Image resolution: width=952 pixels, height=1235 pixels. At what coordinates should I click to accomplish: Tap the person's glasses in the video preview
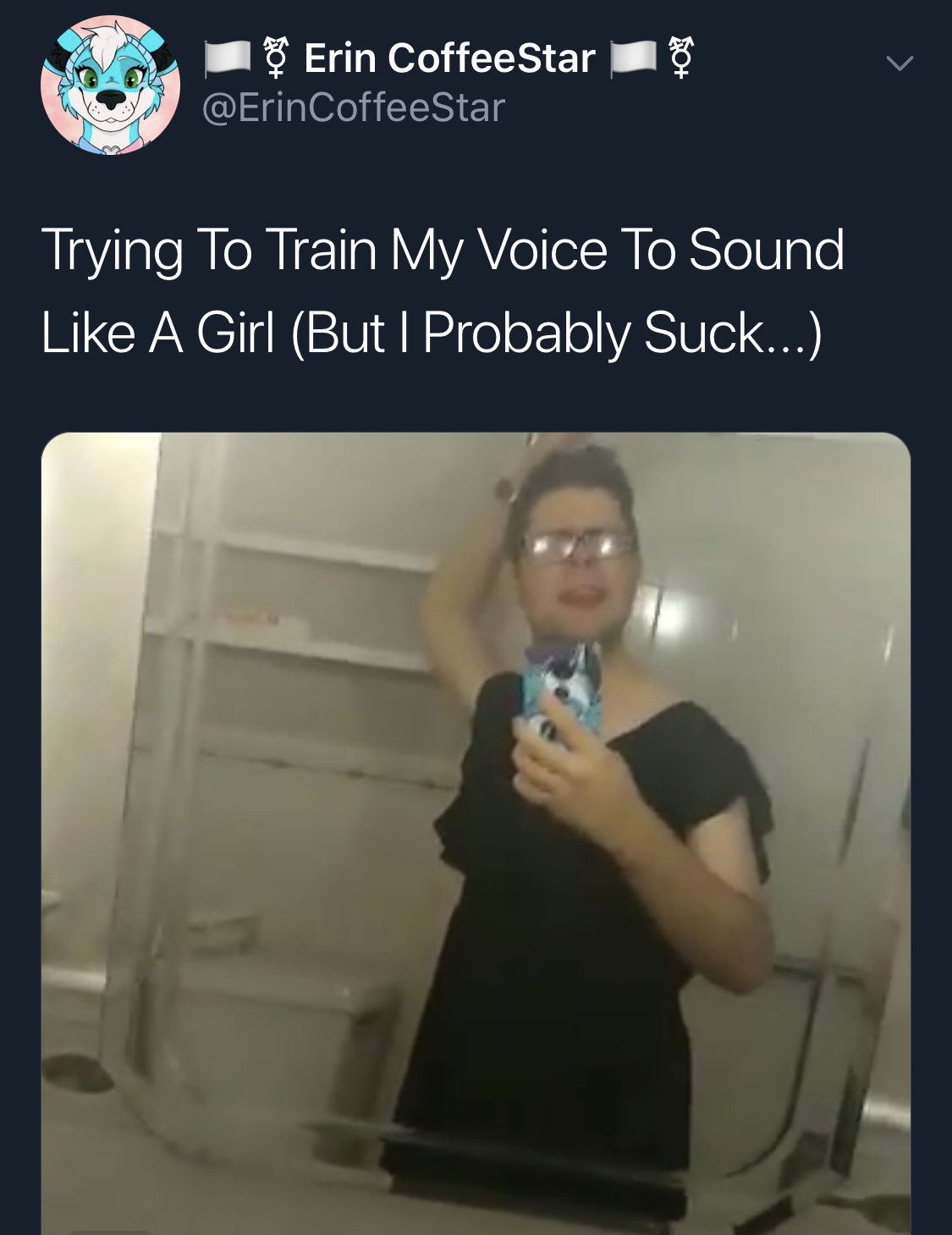[577, 543]
